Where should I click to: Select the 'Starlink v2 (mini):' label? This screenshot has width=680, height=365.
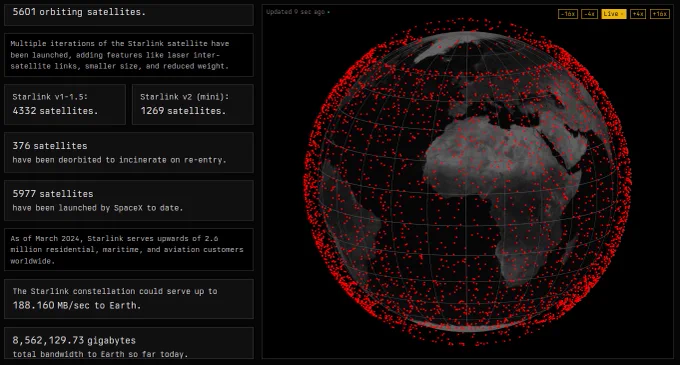click(x=184, y=97)
